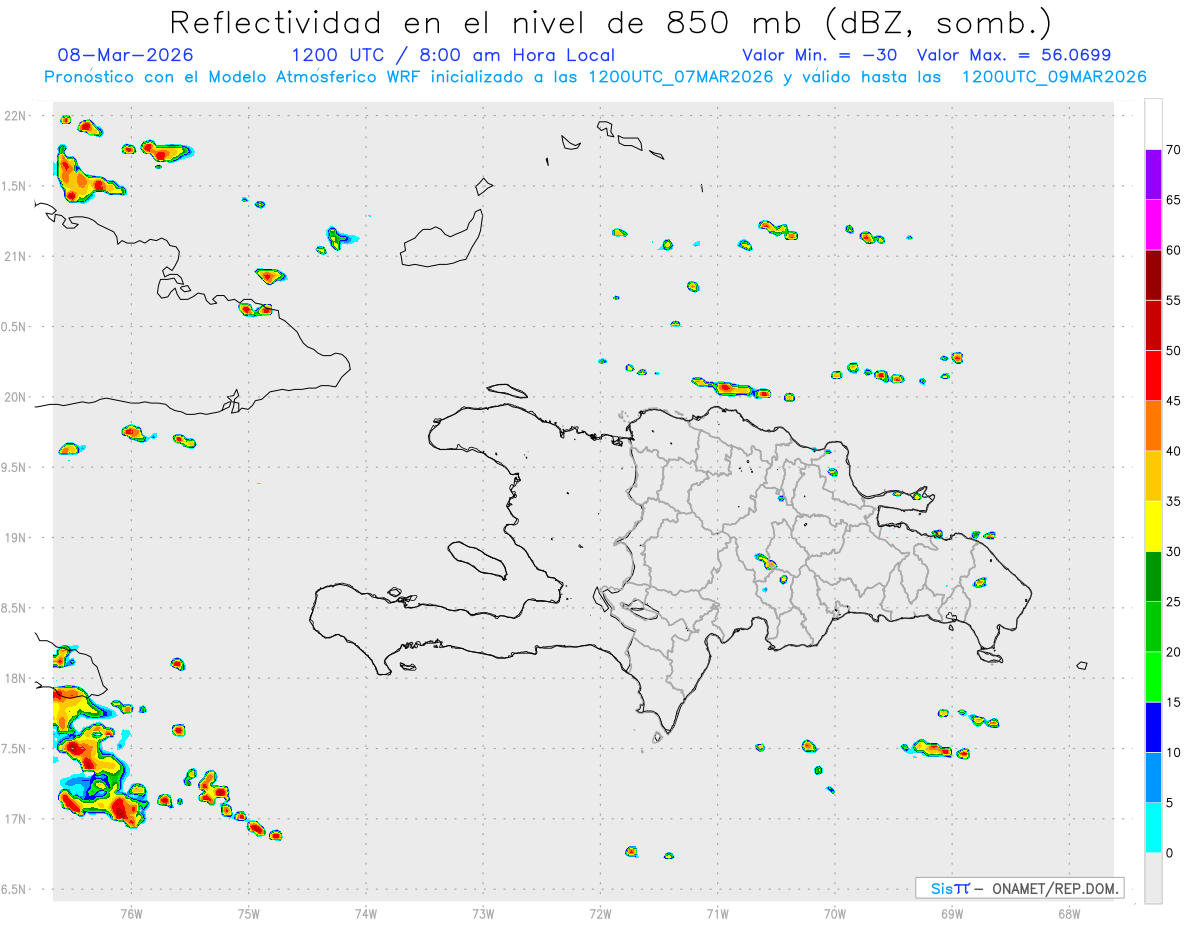Click the '22N' latitude label
Image resolution: width=1200 pixels, height=927 pixels.
click(x=17, y=116)
